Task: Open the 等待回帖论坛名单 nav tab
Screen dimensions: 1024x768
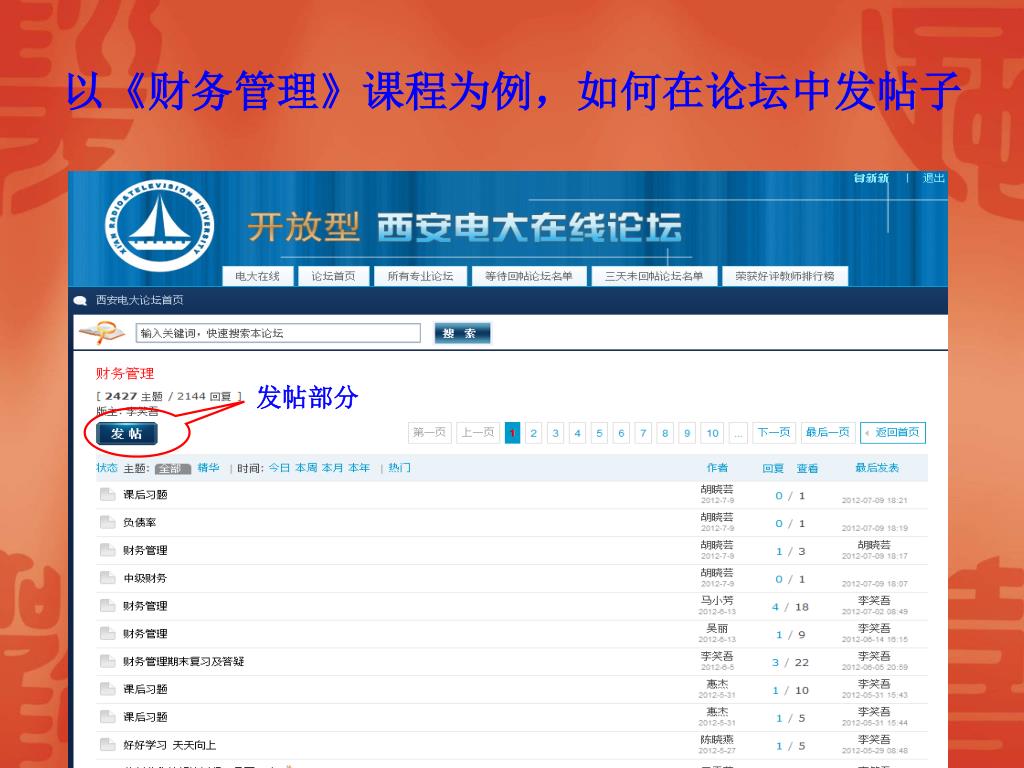Action: [528, 276]
